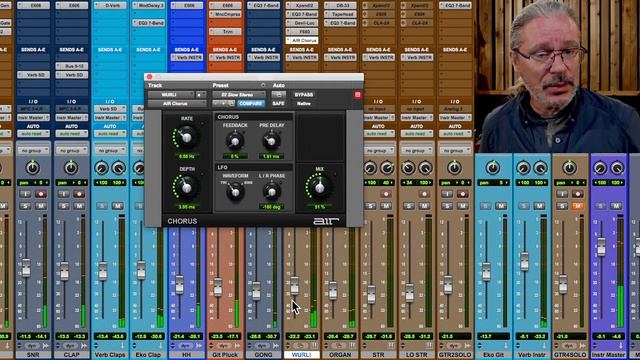Select the previous preset with minus button
640x360 pixels.
point(216,104)
